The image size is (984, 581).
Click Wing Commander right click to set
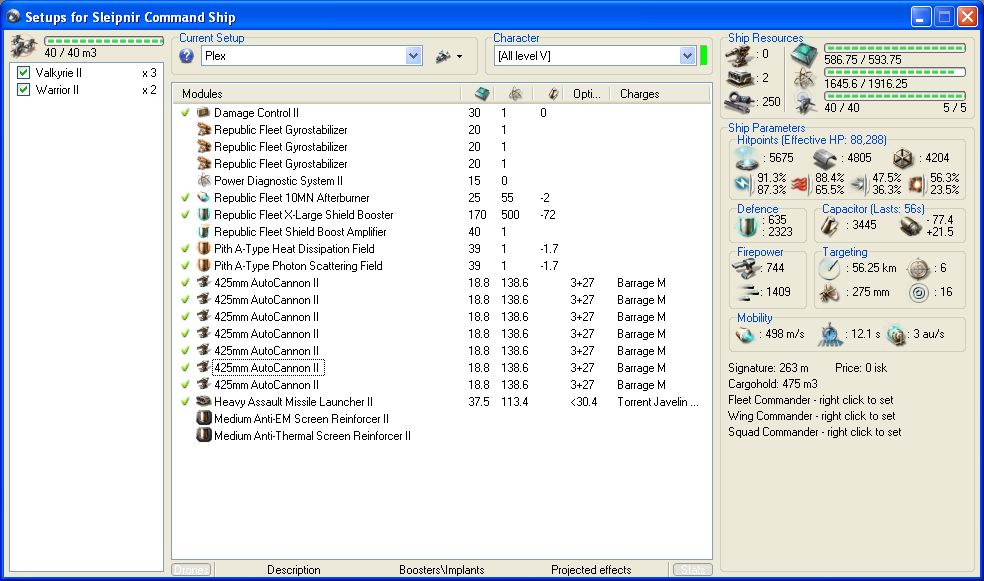(x=811, y=415)
